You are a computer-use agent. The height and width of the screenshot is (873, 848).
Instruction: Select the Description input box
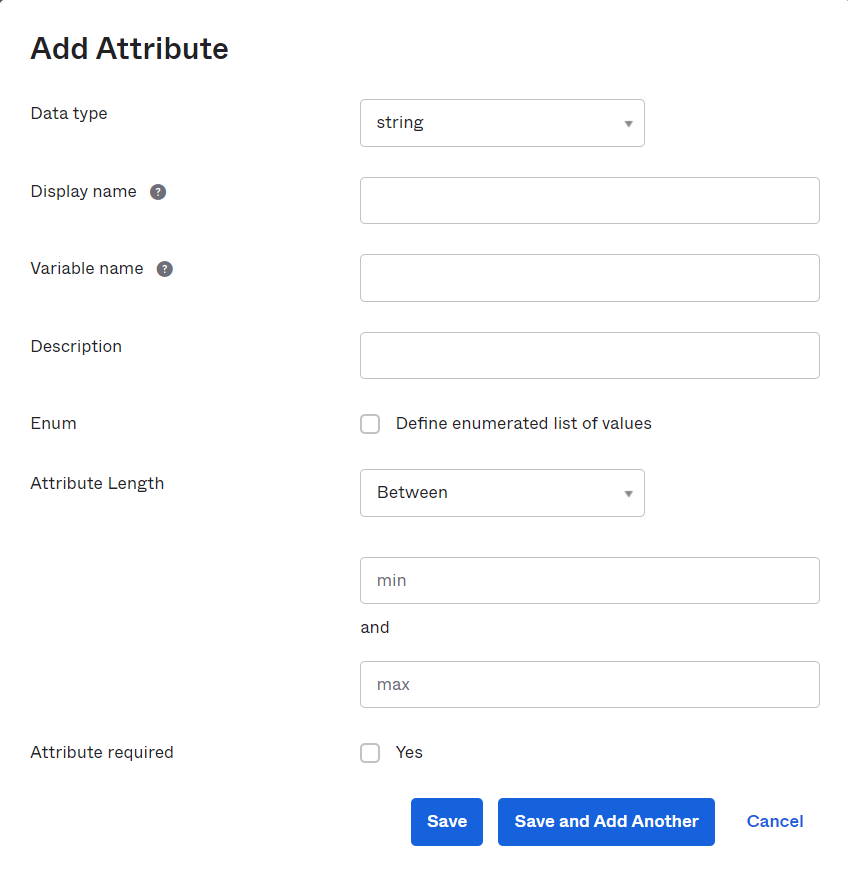point(590,355)
